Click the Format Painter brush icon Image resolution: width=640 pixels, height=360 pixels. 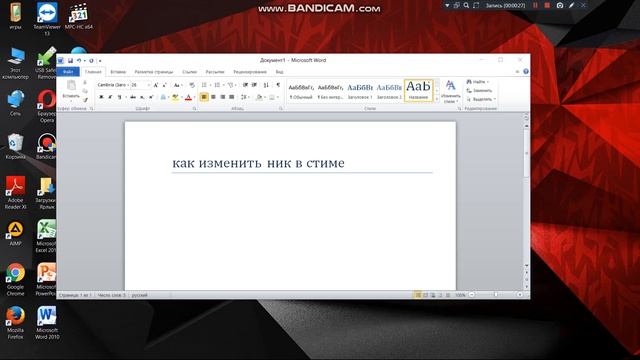(x=85, y=100)
